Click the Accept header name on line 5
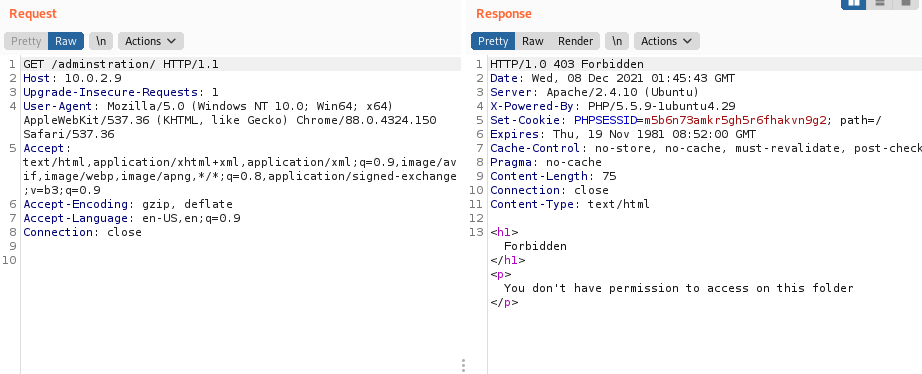The image size is (922, 374). 44,149
